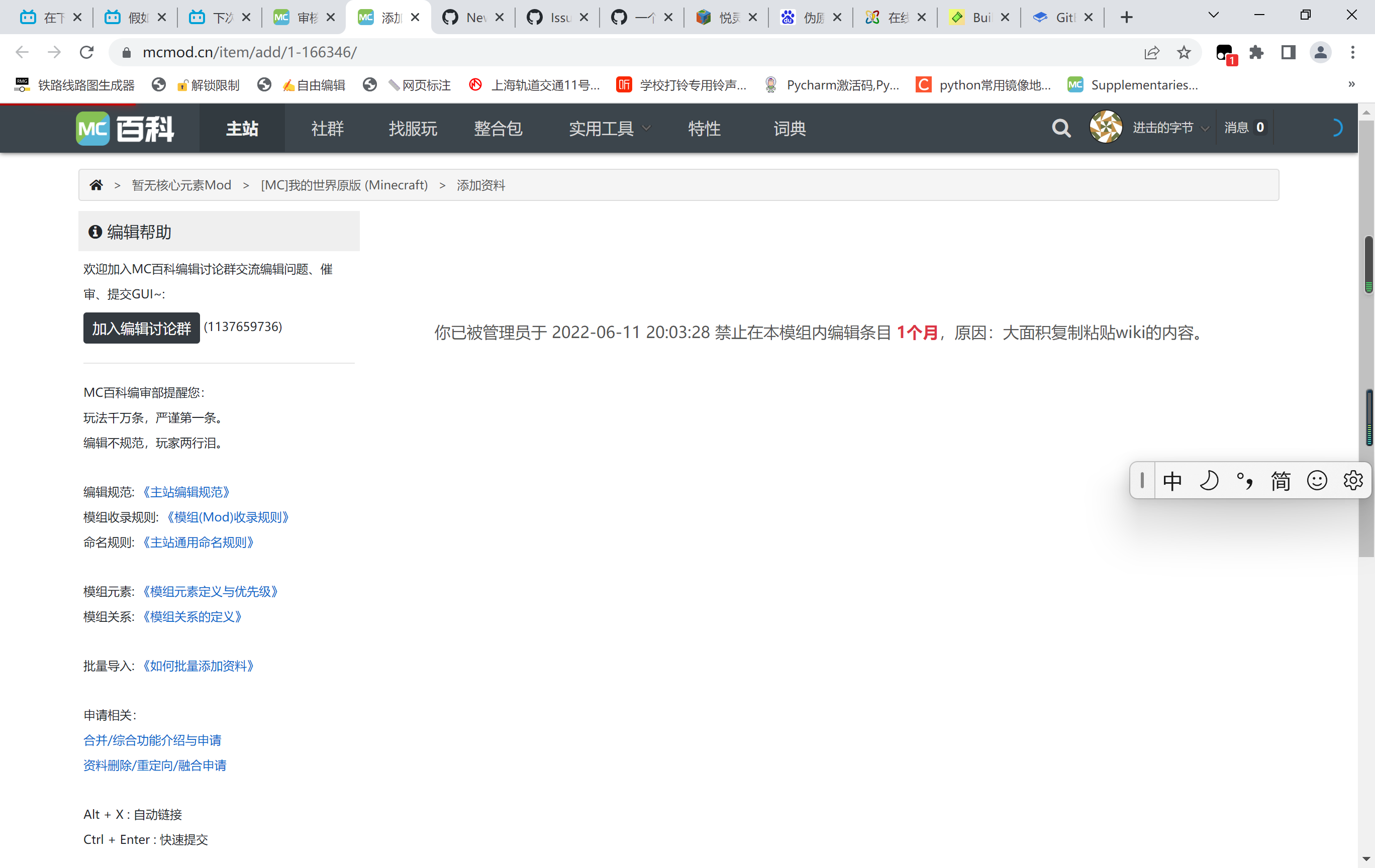Open the browser extensions puzzle icon
The width and height of the screenshot is (1375, 868).
pyautogui.click(x=1256, y=53)
